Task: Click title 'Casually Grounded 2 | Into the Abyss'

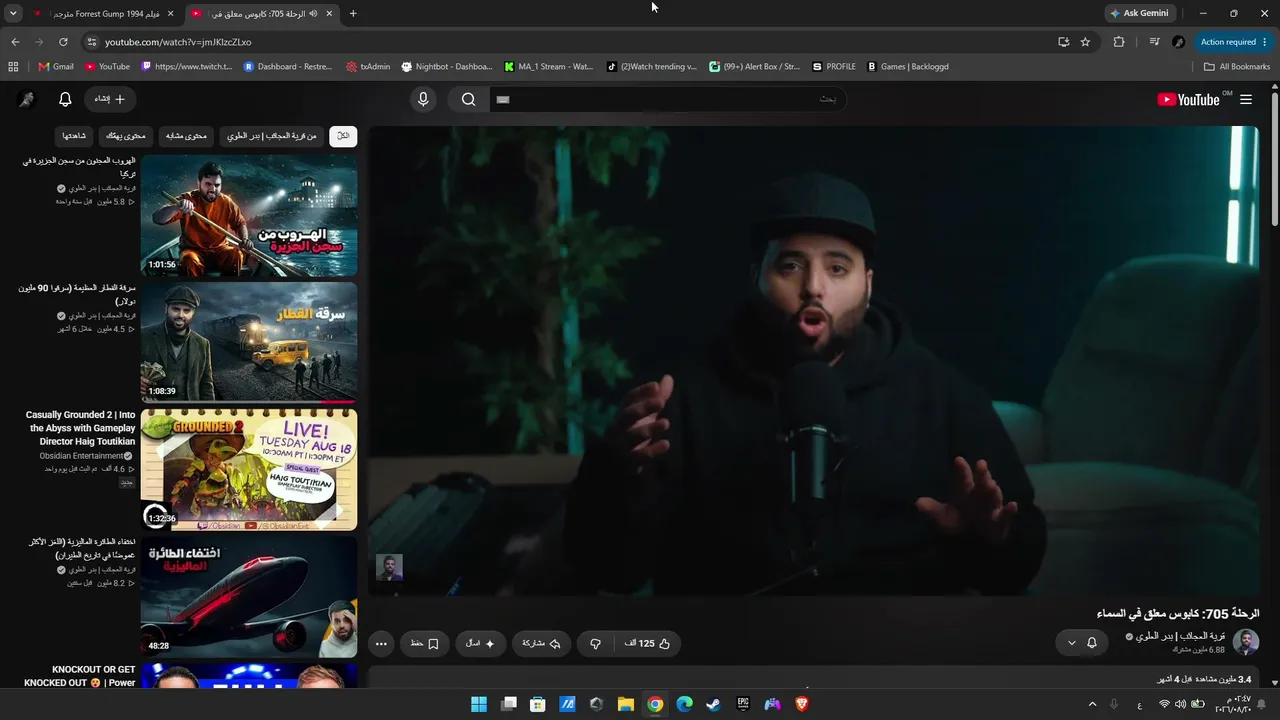Action: point(80,428)
